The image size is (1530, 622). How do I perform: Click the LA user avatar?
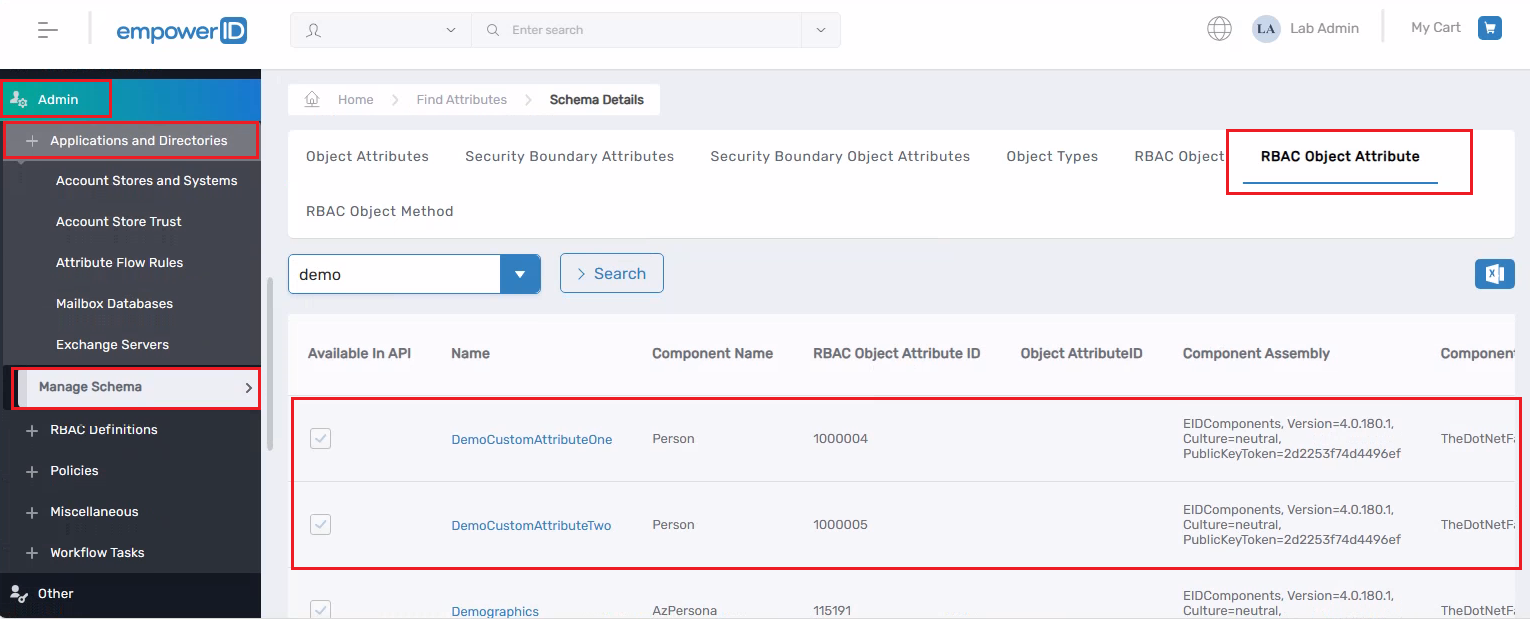click(x=1266, y=28)
